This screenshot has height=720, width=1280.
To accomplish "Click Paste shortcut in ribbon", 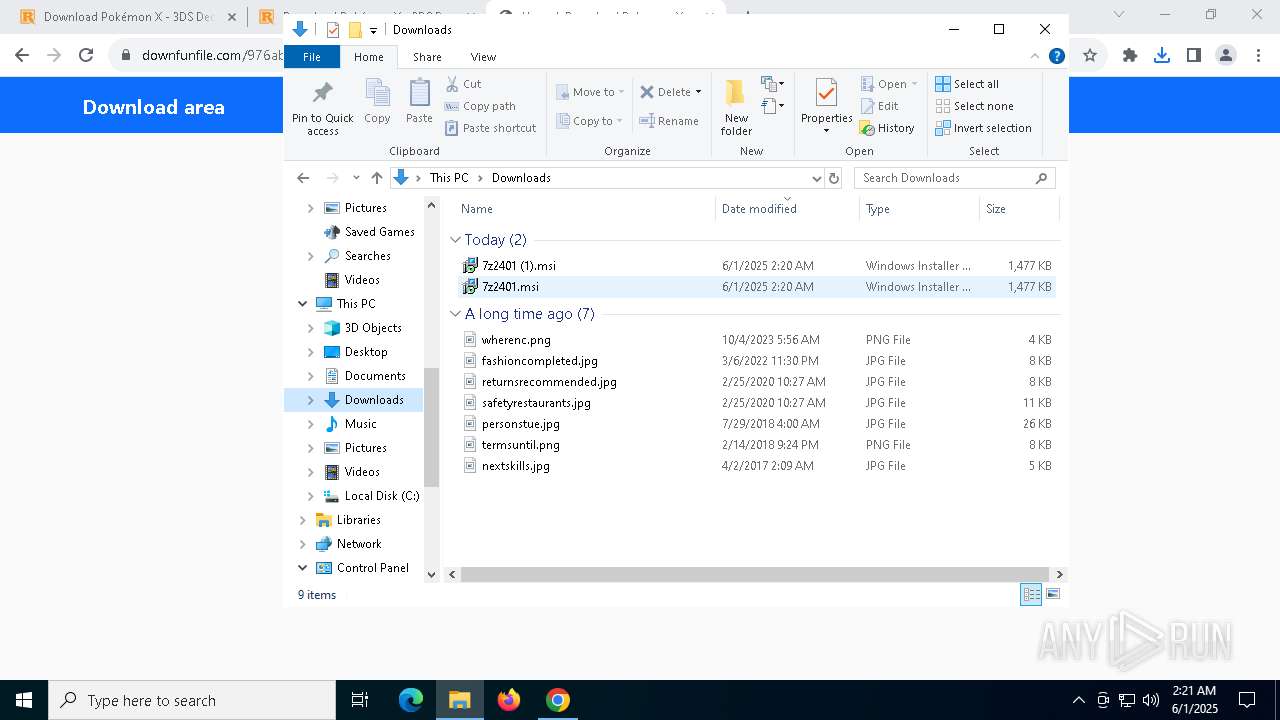I will click(491, 128).
